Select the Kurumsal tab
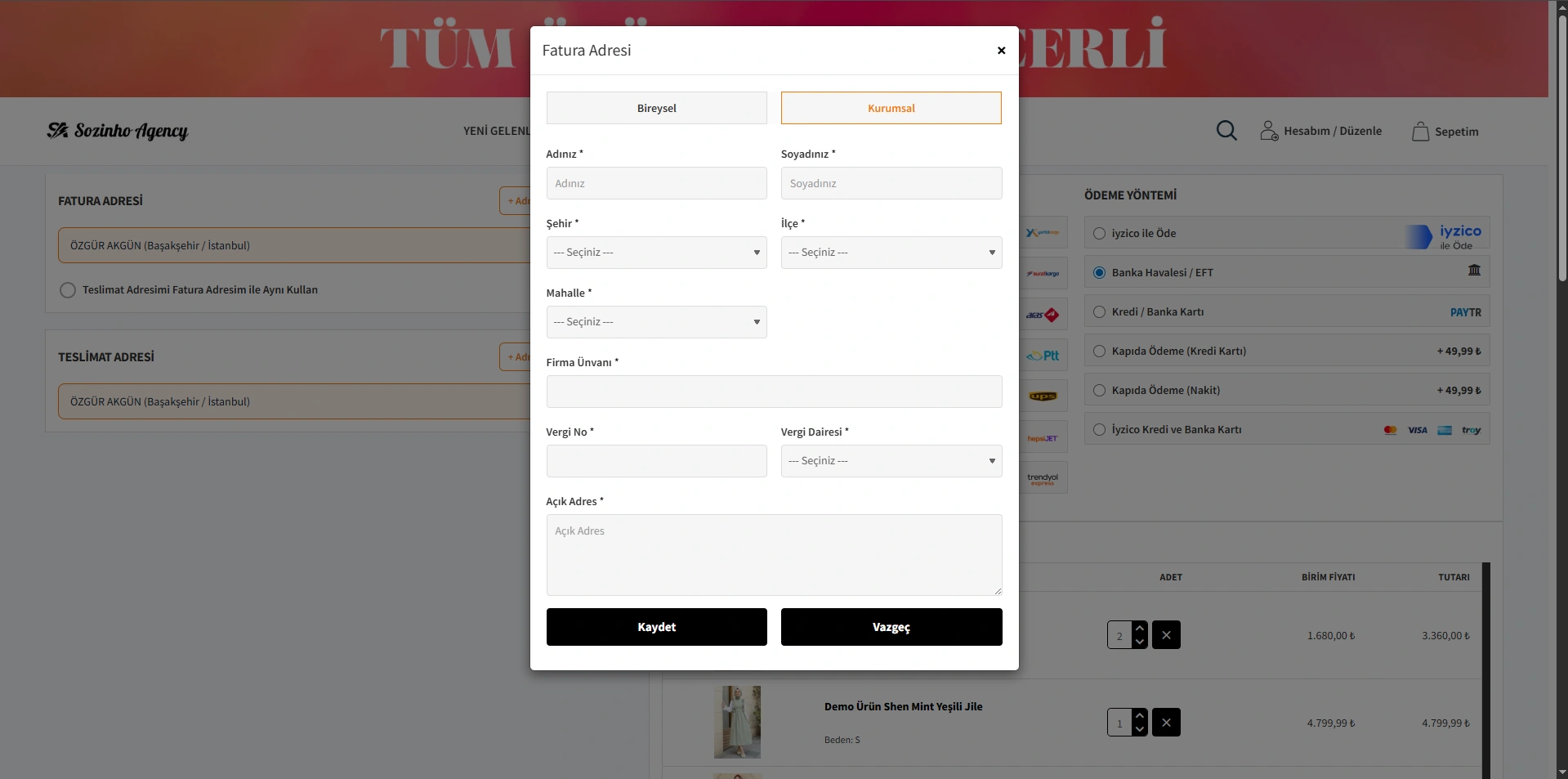1568x779 pixels. coord(891,108)
